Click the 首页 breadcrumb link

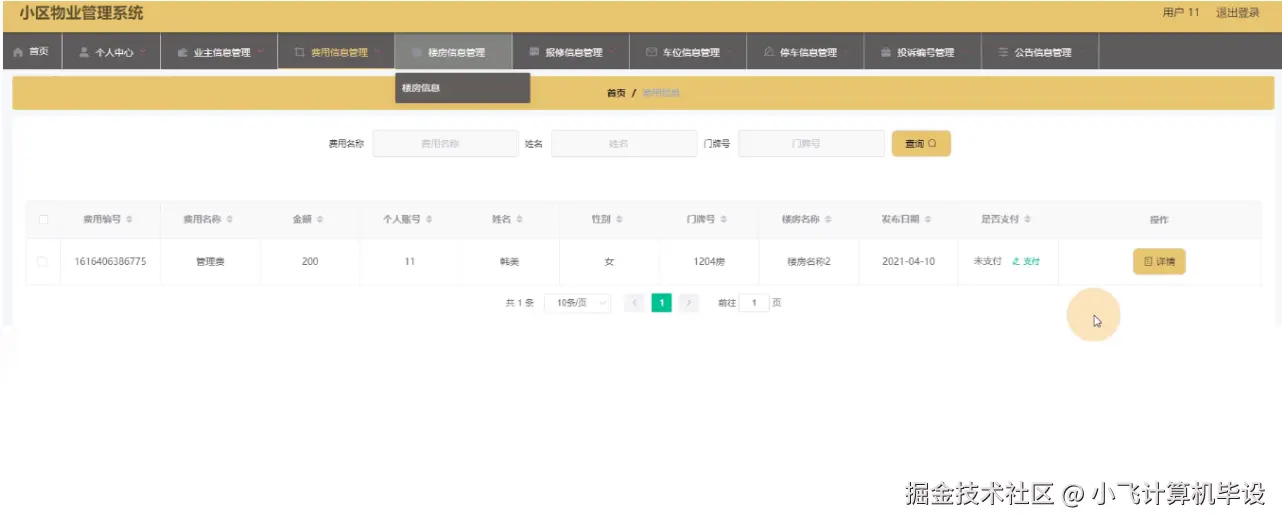tap(616, 92)
